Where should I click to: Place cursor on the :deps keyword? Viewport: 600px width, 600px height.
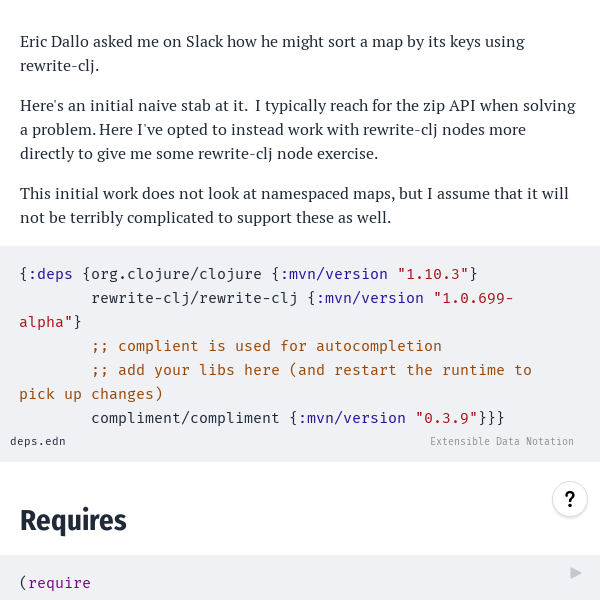click(50, 274)
